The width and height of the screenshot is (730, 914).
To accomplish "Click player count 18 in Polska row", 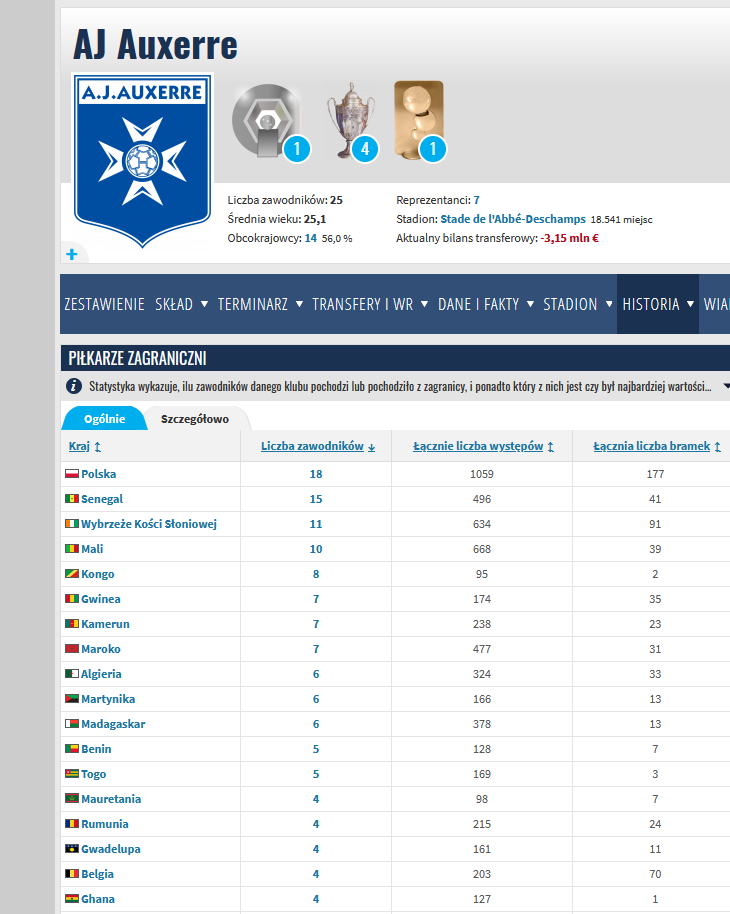I will point(316,474).
